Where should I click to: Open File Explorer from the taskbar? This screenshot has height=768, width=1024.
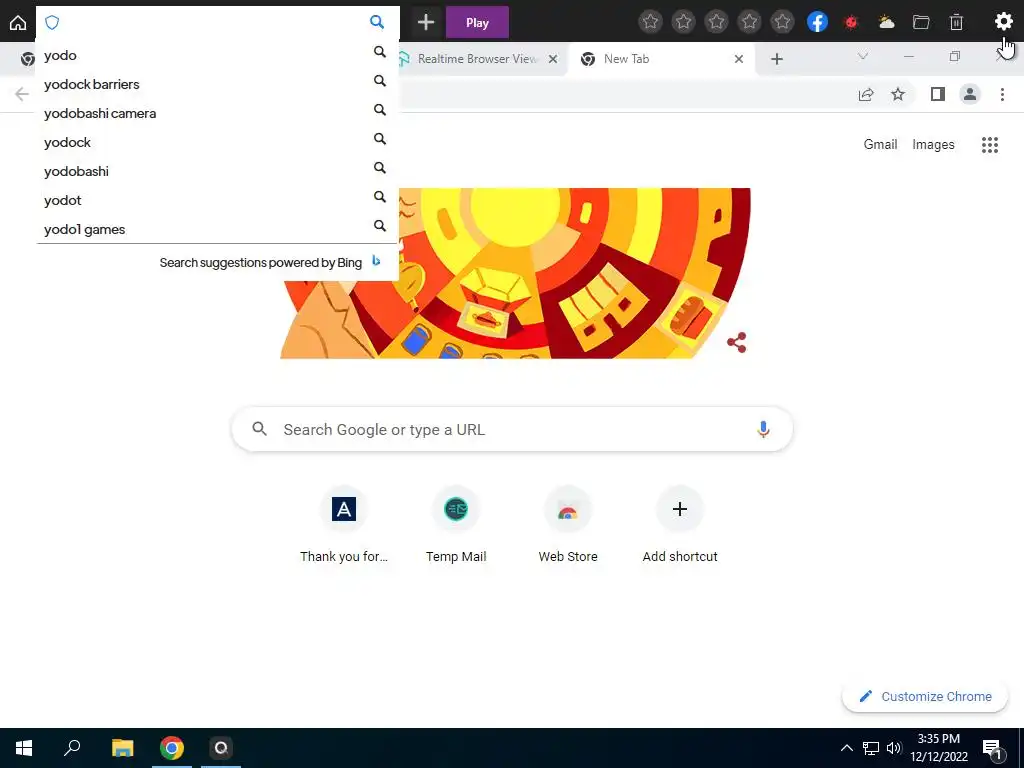[x=122, y=748]
